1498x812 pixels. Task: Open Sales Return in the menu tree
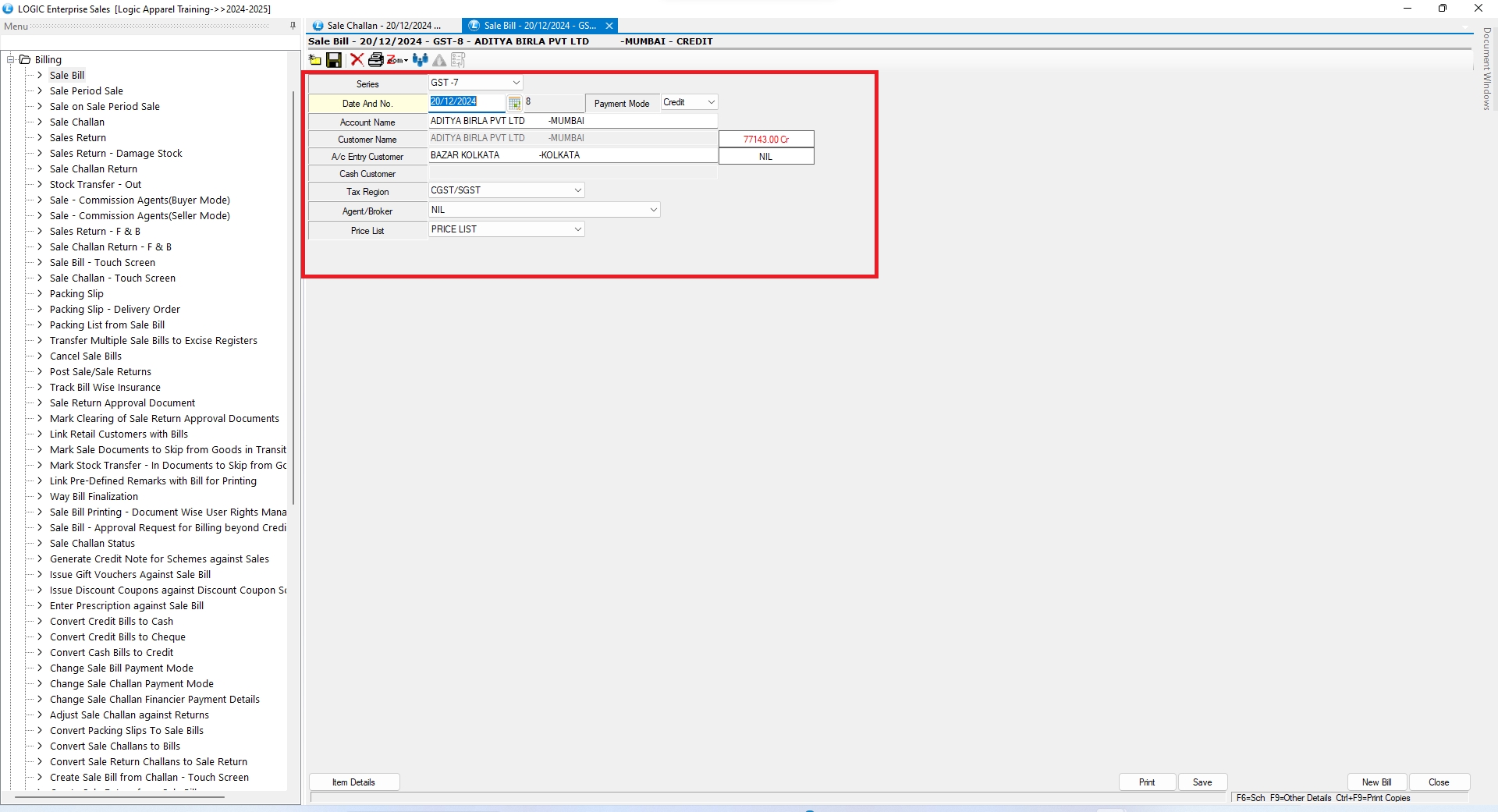pos(78,138)
